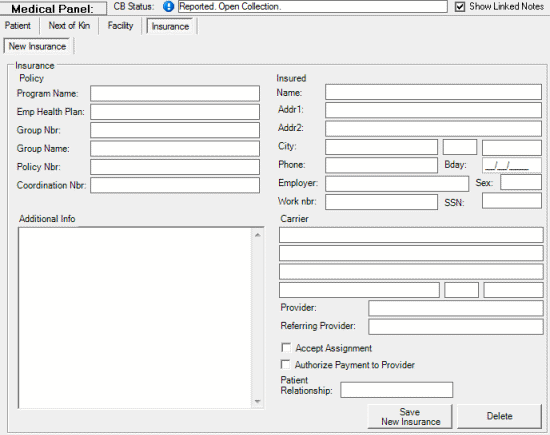Image resolution: width=550 pixels, height=435 pixels.
Task: Switch to the Patient tab
Action: click(18, 26)
